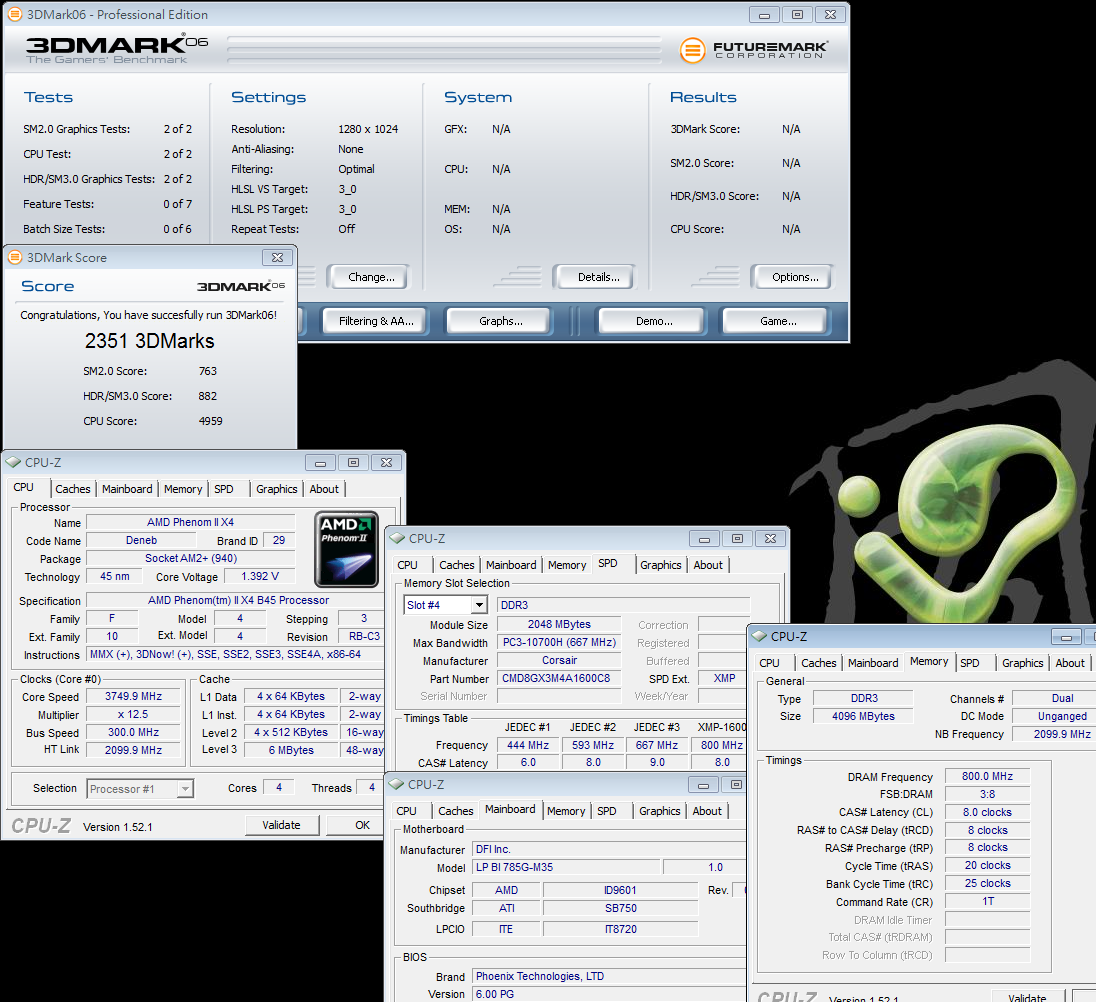
Task: Open Graphics tab in CPU-Z processor window
Action: coord(277,489)
